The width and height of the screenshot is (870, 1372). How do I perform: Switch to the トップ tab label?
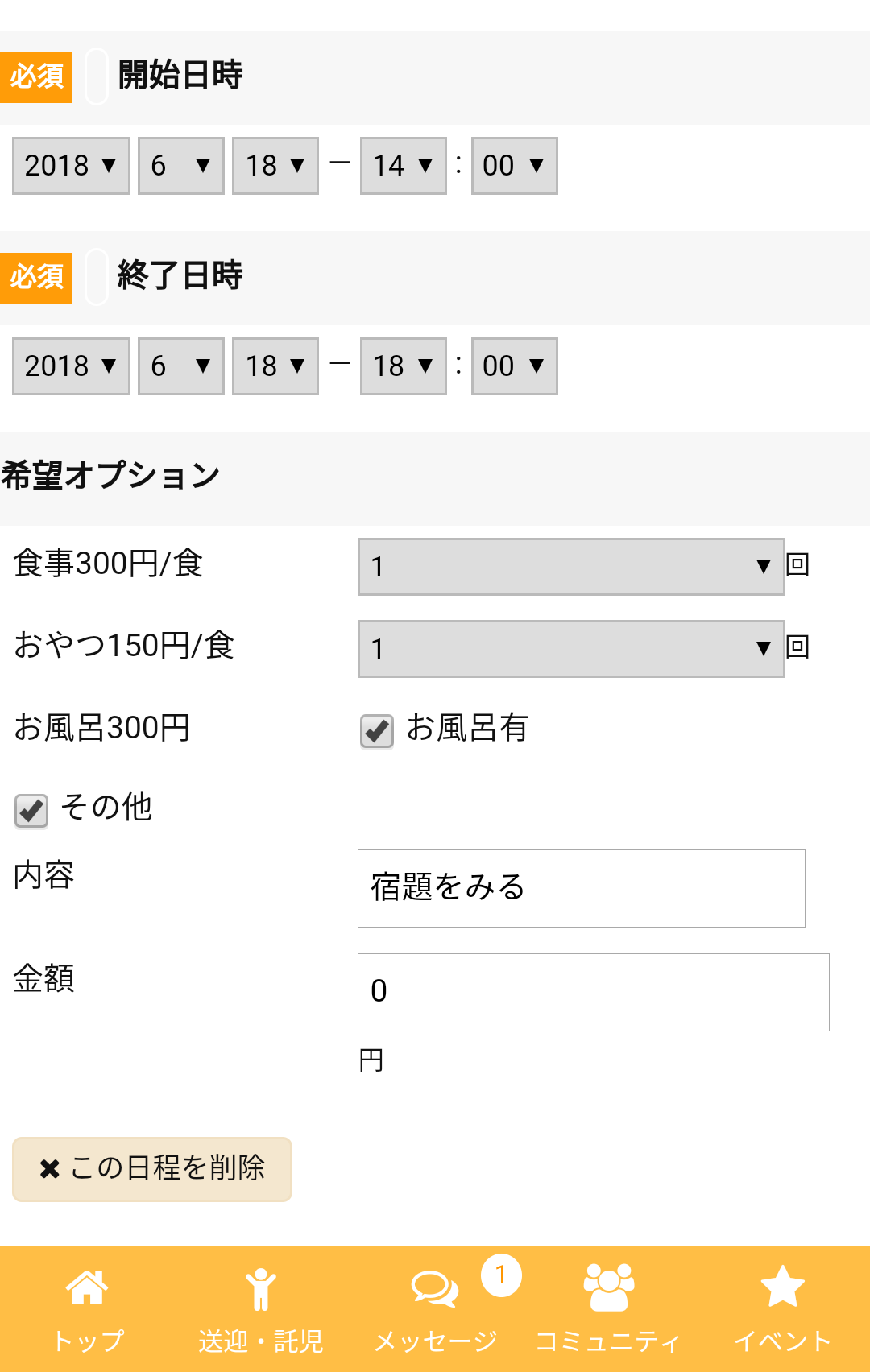(x=87, y=1341)
